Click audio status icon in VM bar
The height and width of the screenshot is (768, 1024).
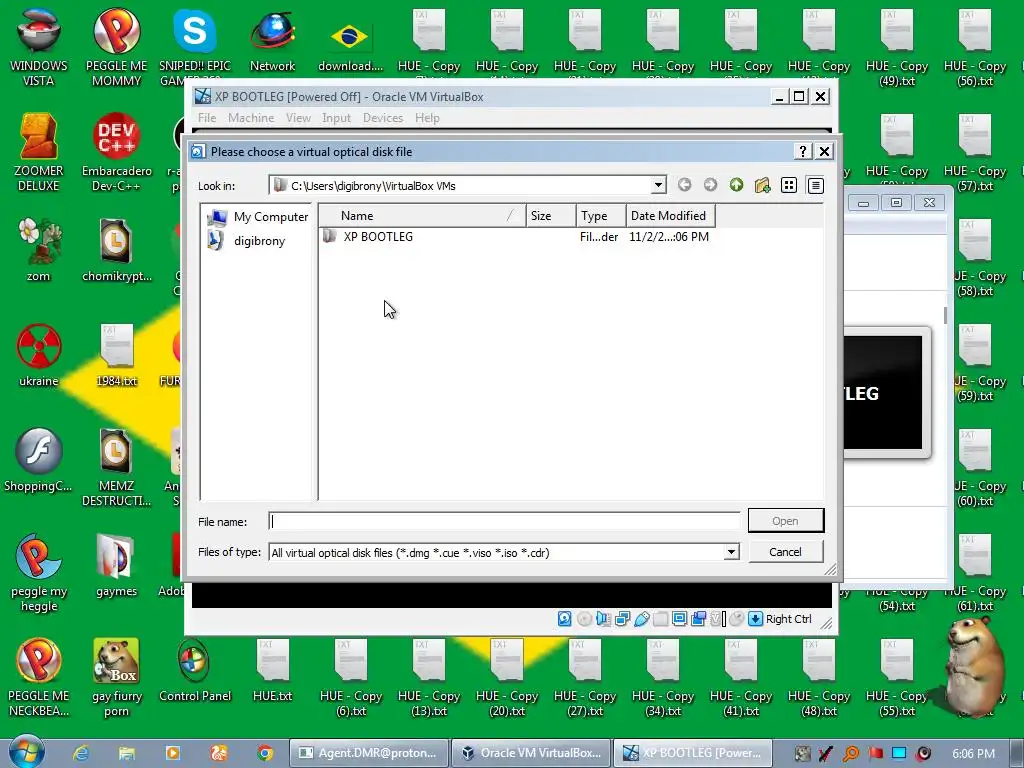coord(603,618)
